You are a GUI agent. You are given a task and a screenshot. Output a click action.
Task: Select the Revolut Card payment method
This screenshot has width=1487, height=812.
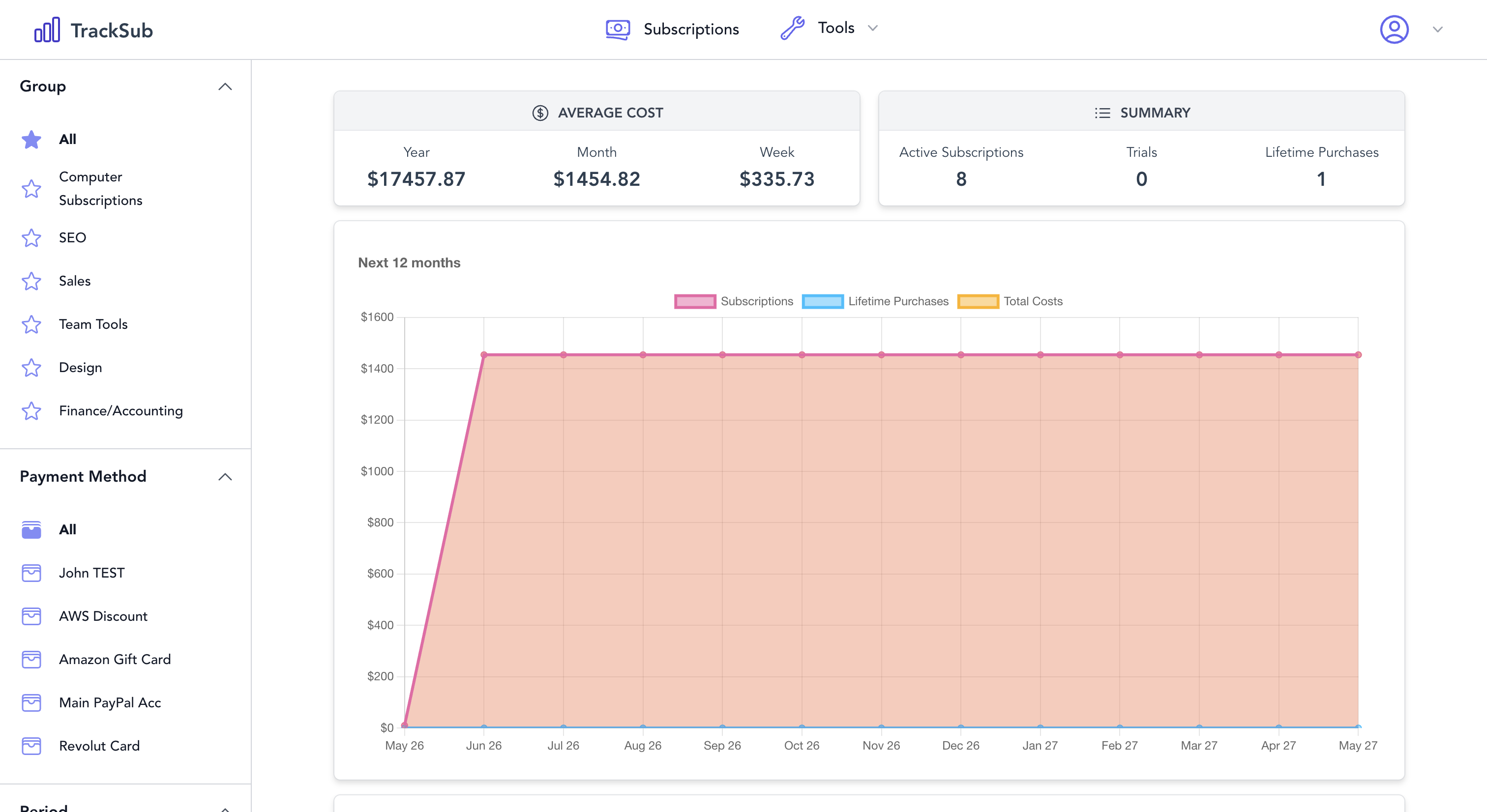click(x=99, y=746)
